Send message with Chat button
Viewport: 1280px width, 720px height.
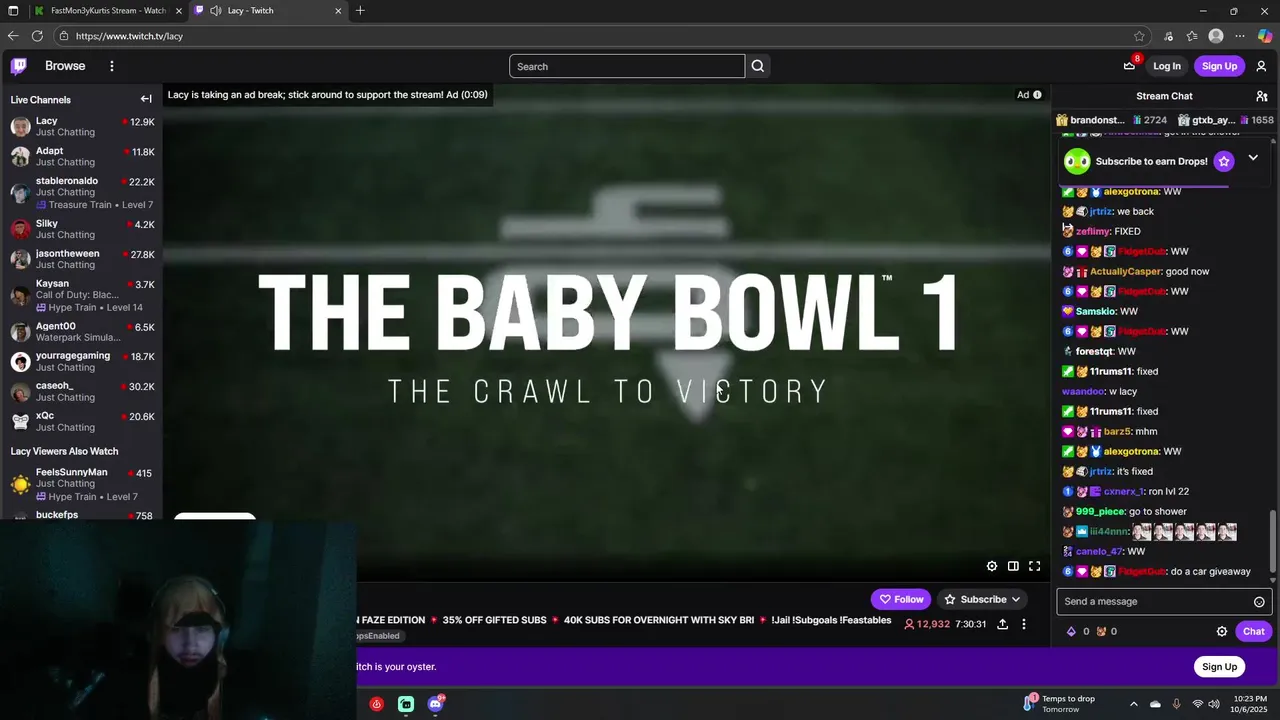(x=1254, y=631)
